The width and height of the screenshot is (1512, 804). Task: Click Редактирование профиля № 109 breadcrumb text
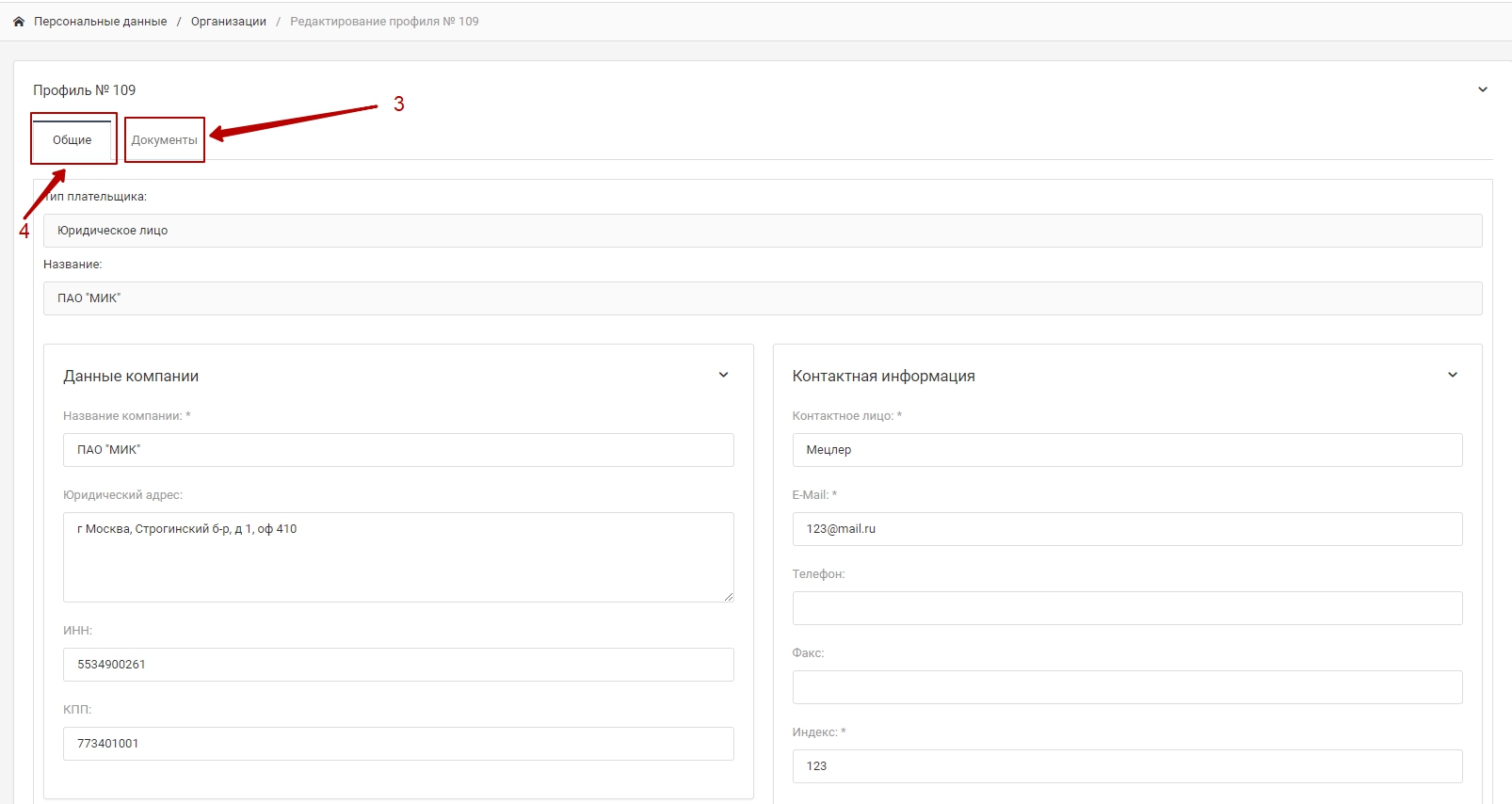tap(384, 22)
